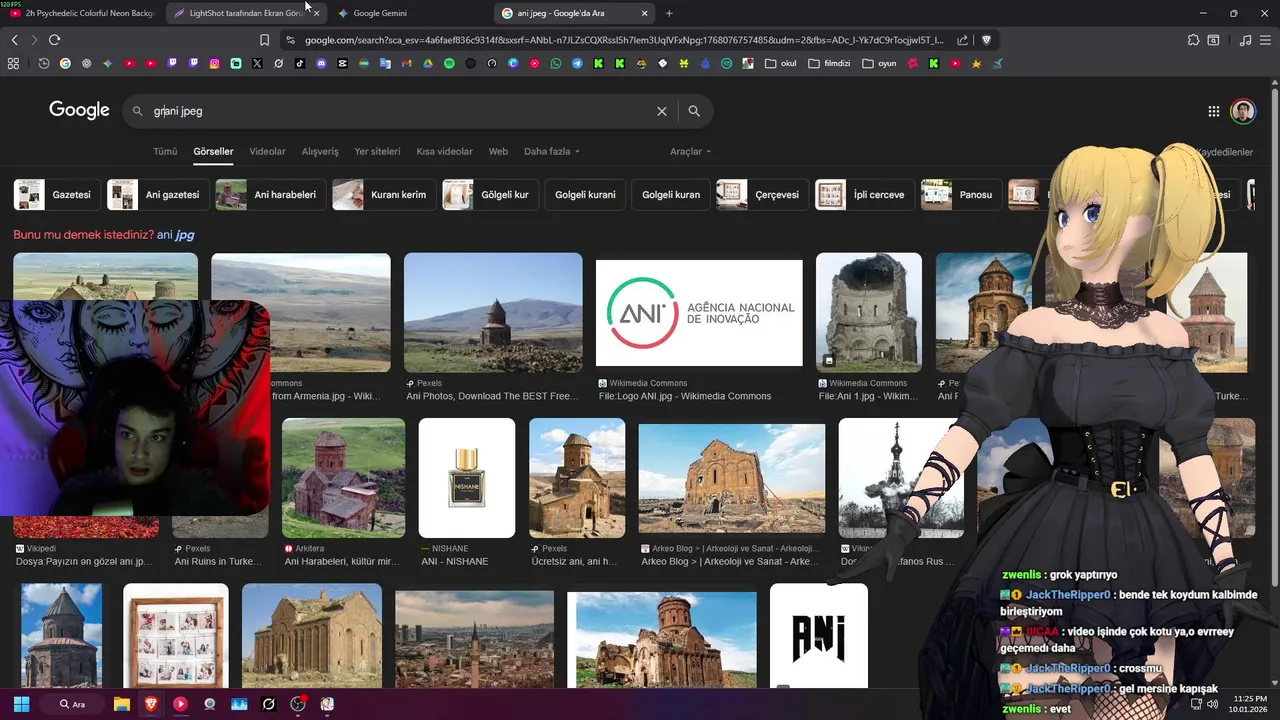Open the X (Twitter) bookmark icon
The height and width of the screenshot is (720, 1280).
click(257, 63)
